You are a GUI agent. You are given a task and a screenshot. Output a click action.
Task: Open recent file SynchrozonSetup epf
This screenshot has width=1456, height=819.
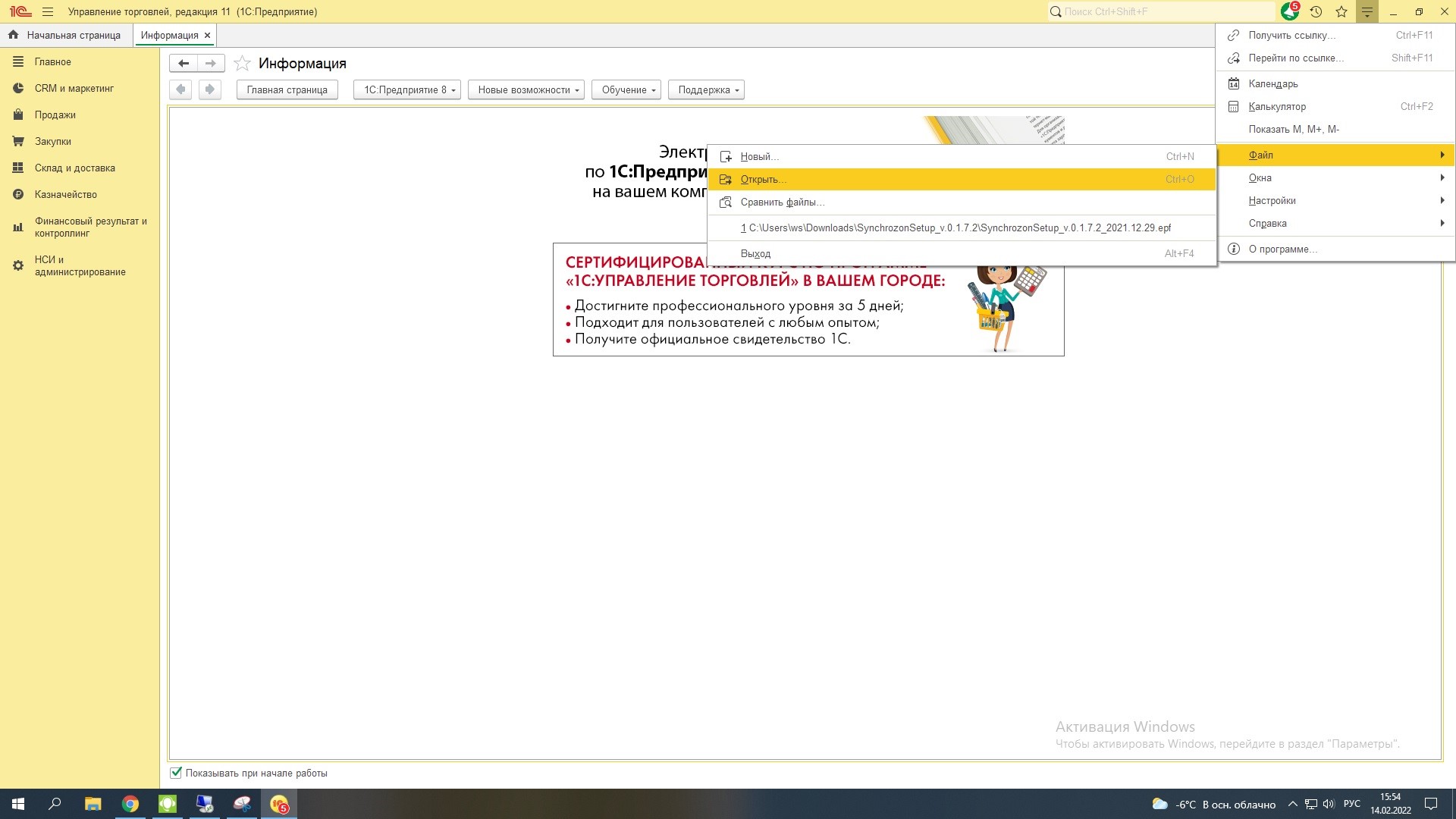955,228
